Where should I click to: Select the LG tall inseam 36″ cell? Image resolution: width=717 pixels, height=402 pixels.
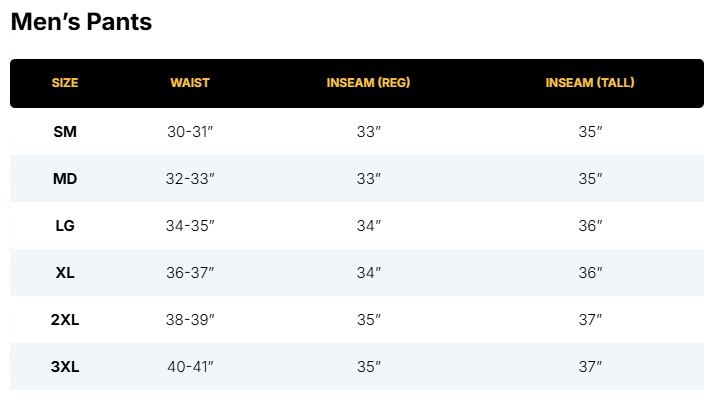point(590,226)
